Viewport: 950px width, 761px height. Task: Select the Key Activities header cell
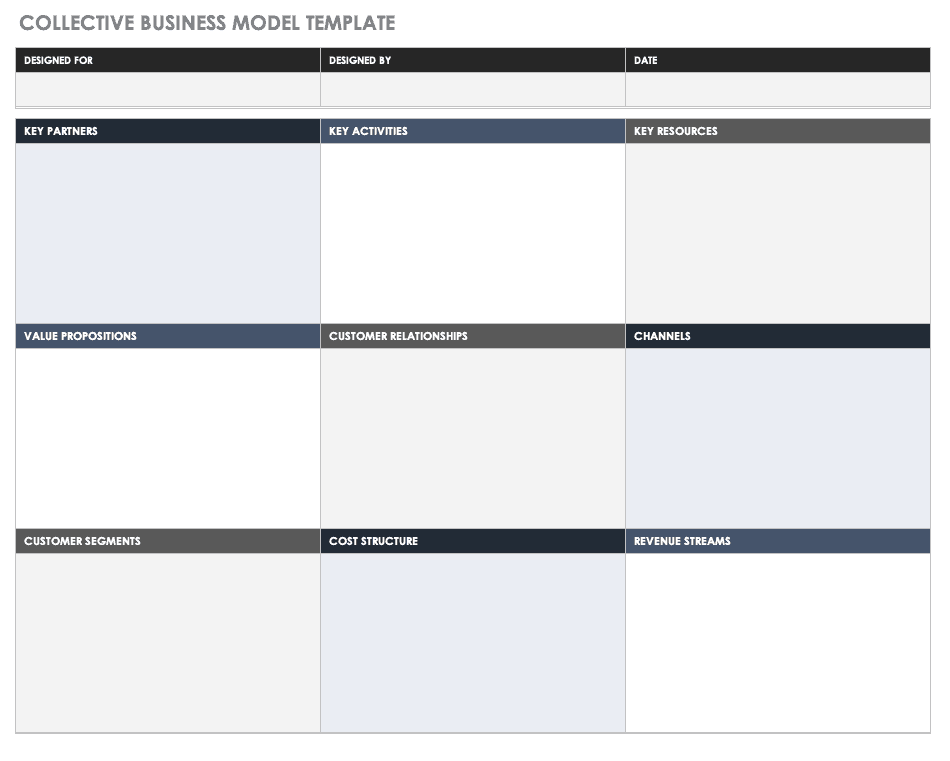click(473, 131)
